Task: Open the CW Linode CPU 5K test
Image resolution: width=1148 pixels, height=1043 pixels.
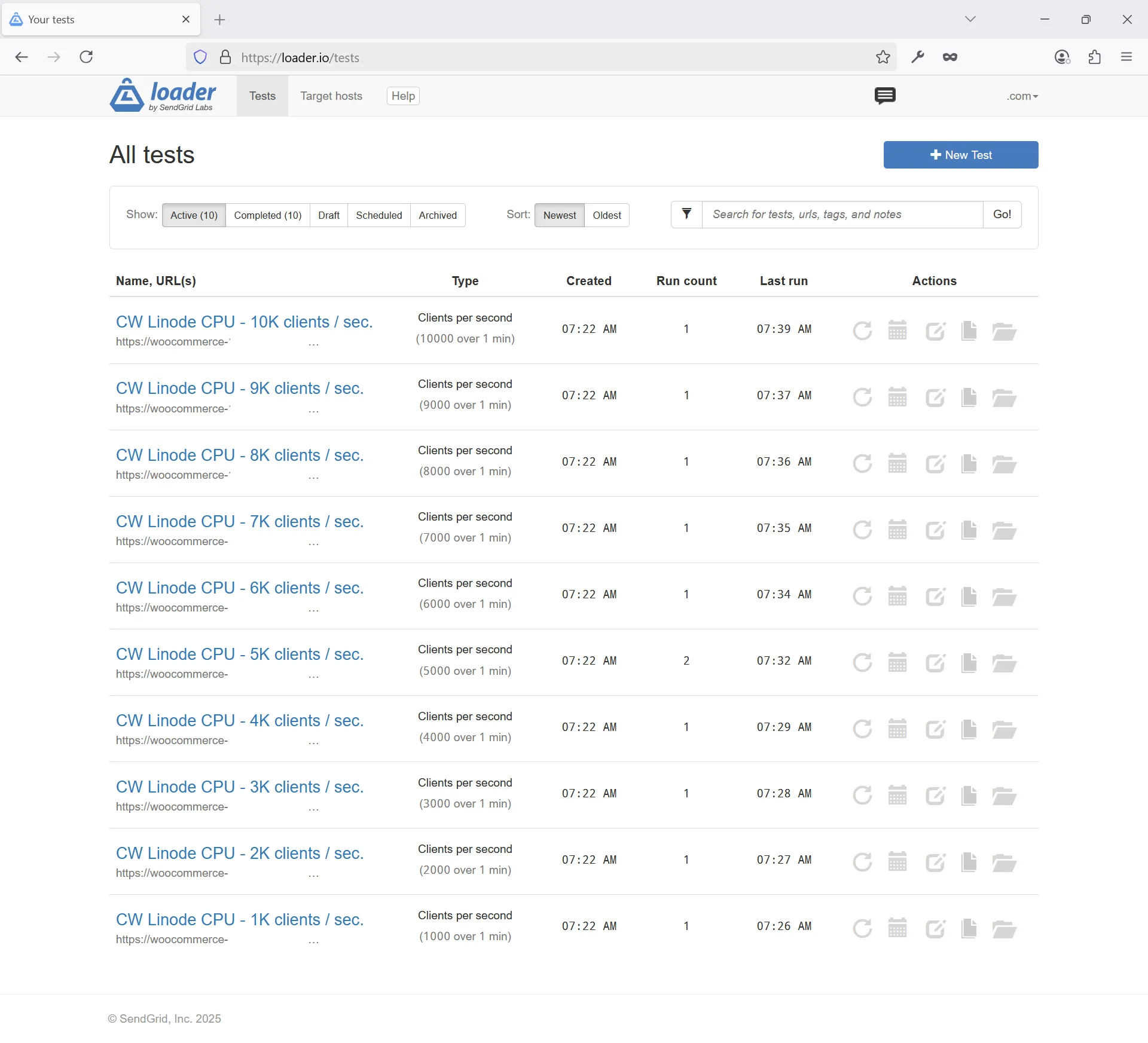Action: [239, 654]
